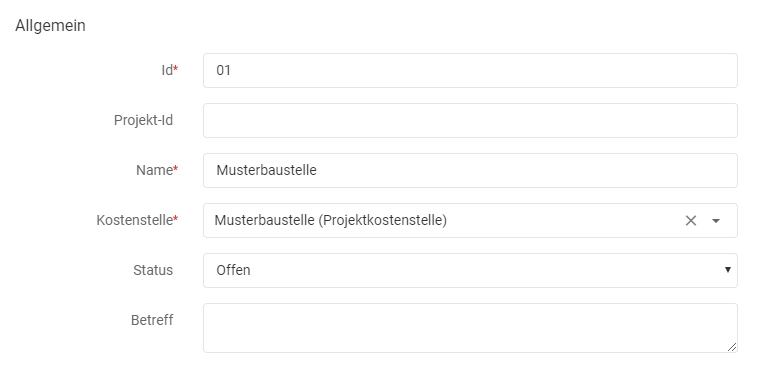Click the Betreff textarea resize handle
This screenshot has height=367, width=771.
pyautogui.click(x=732, y=347)
